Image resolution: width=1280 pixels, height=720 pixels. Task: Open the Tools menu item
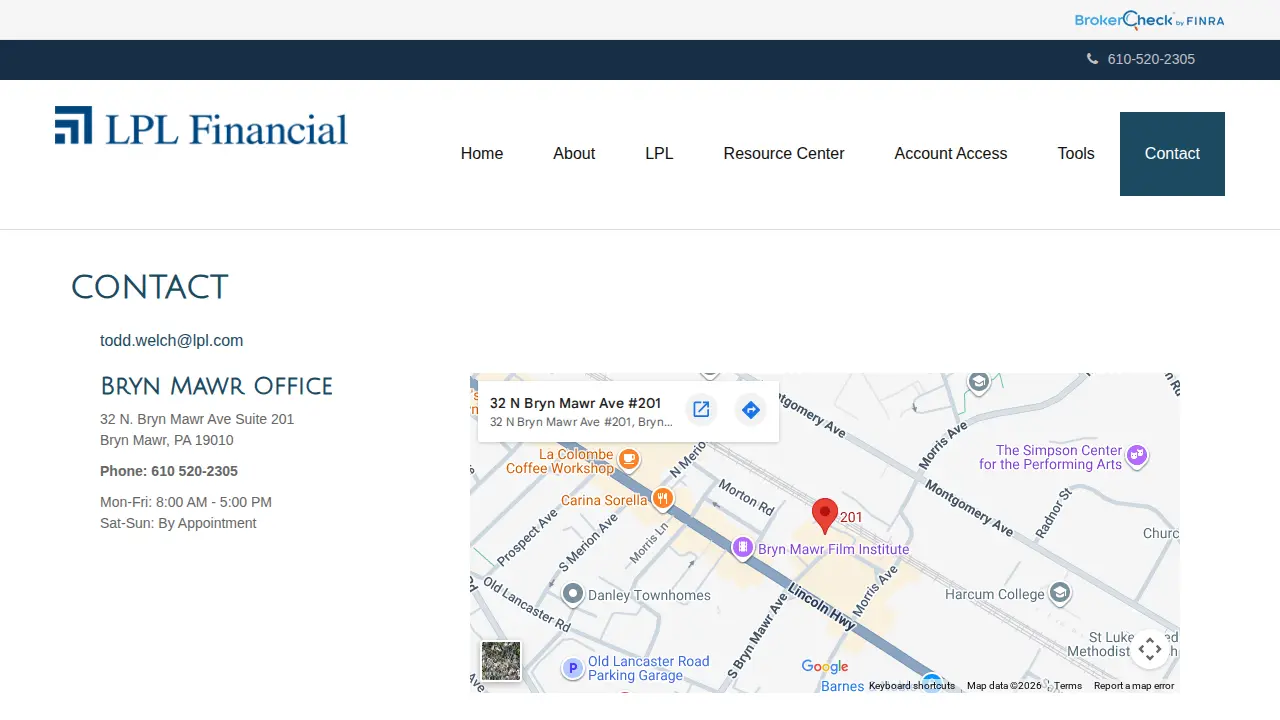1076,153
